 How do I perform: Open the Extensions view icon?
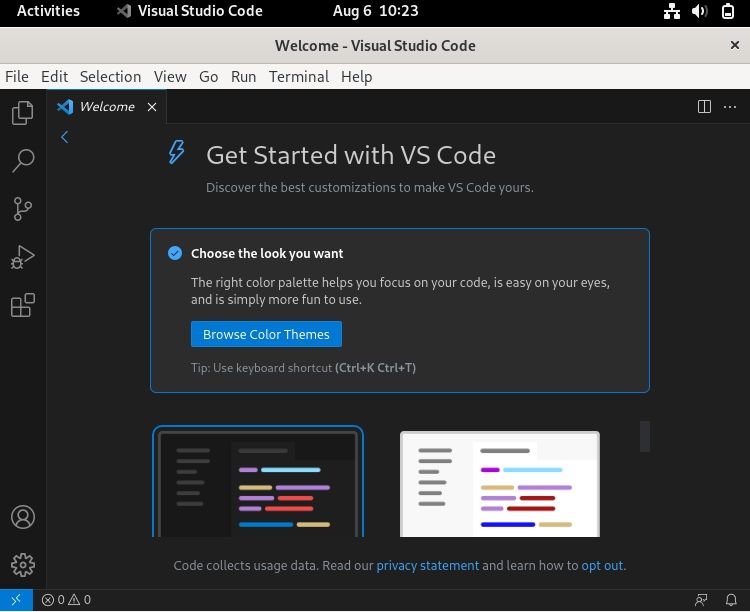[x=22, y=305]
